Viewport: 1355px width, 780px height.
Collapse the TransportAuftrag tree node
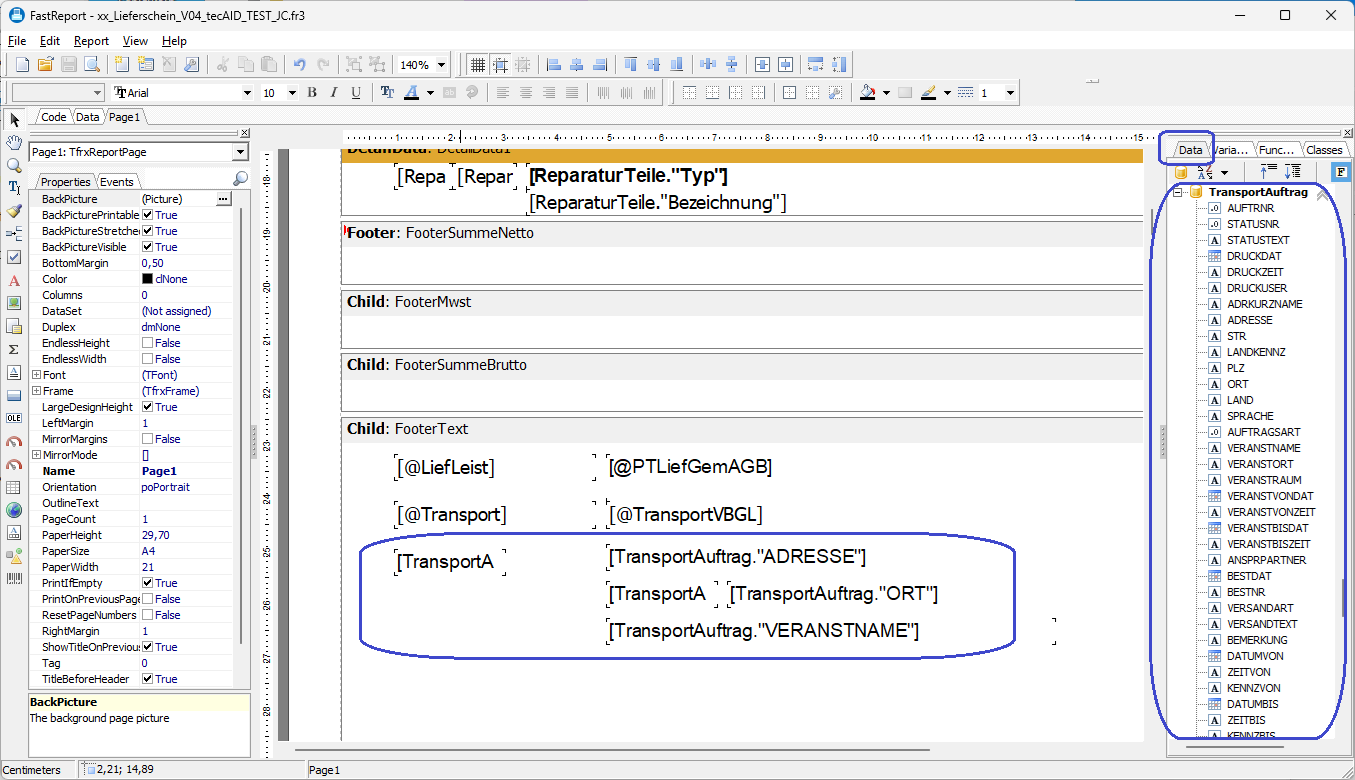coord(1178,192)
